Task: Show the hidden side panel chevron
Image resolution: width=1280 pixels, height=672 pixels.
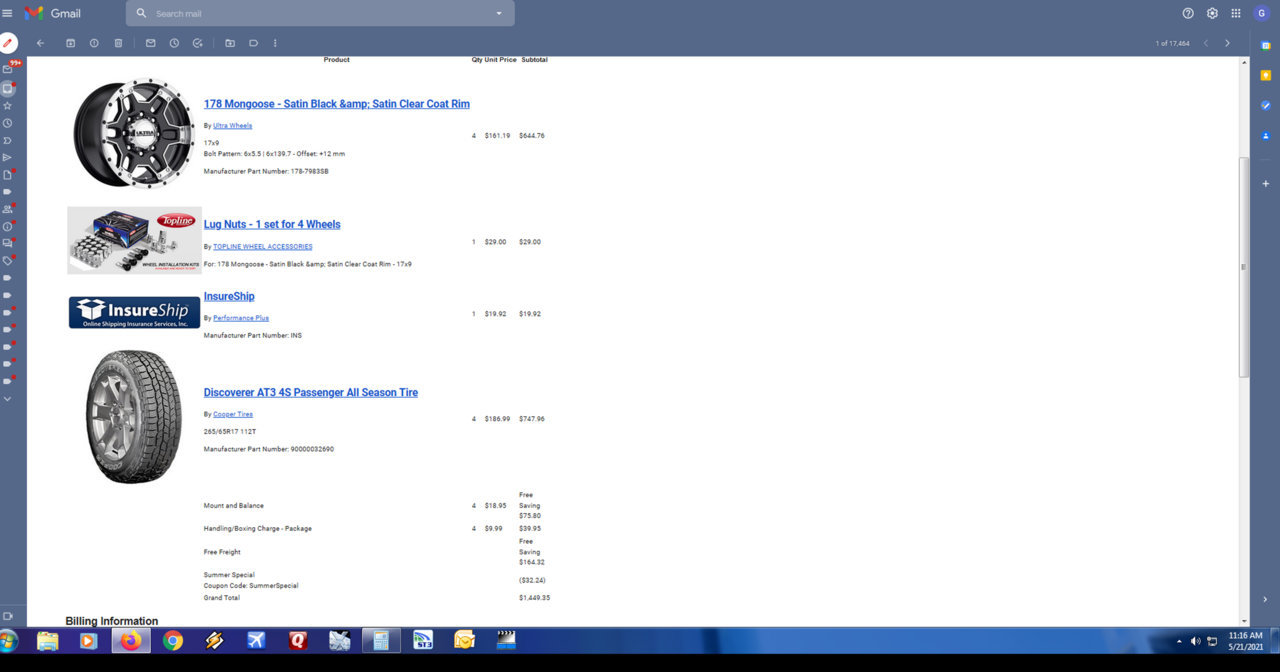Action: [x=1265, y=599]
